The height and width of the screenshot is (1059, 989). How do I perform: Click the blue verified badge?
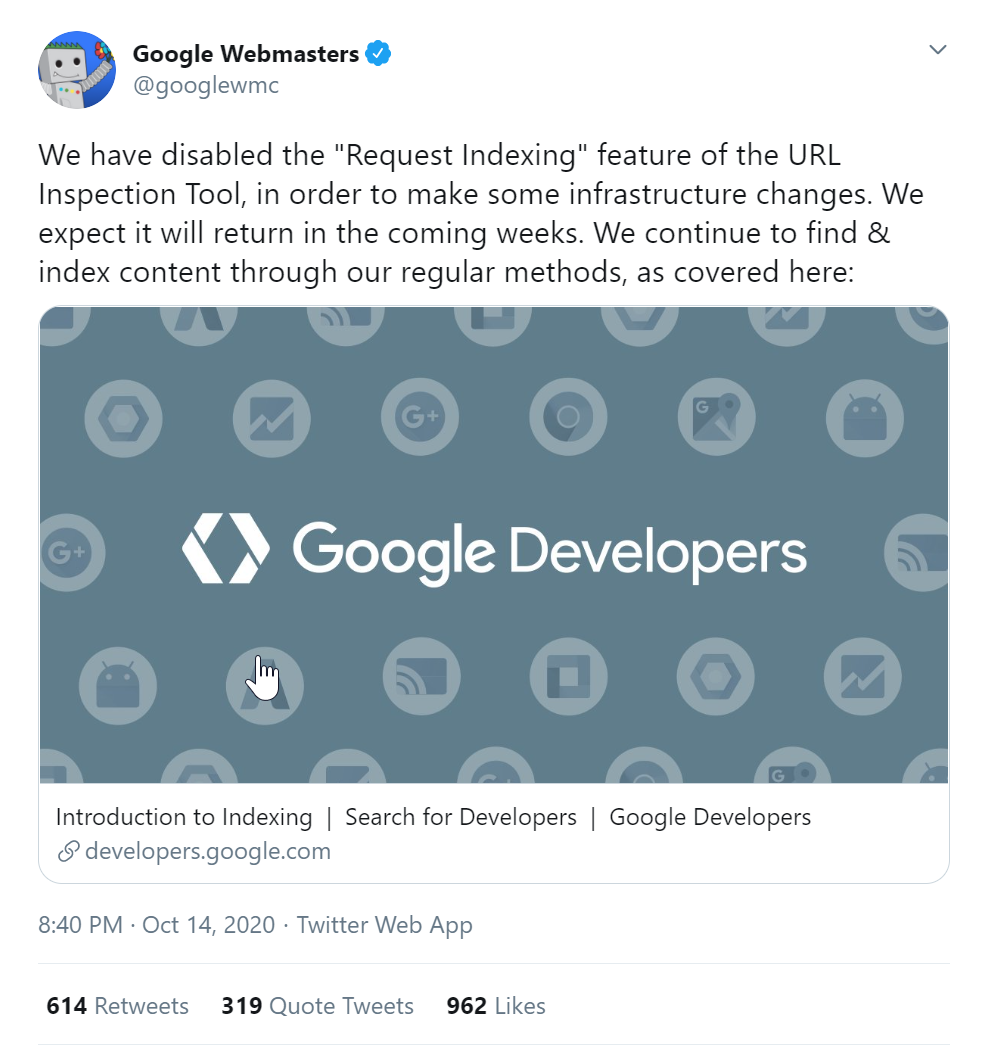[377, 54]
